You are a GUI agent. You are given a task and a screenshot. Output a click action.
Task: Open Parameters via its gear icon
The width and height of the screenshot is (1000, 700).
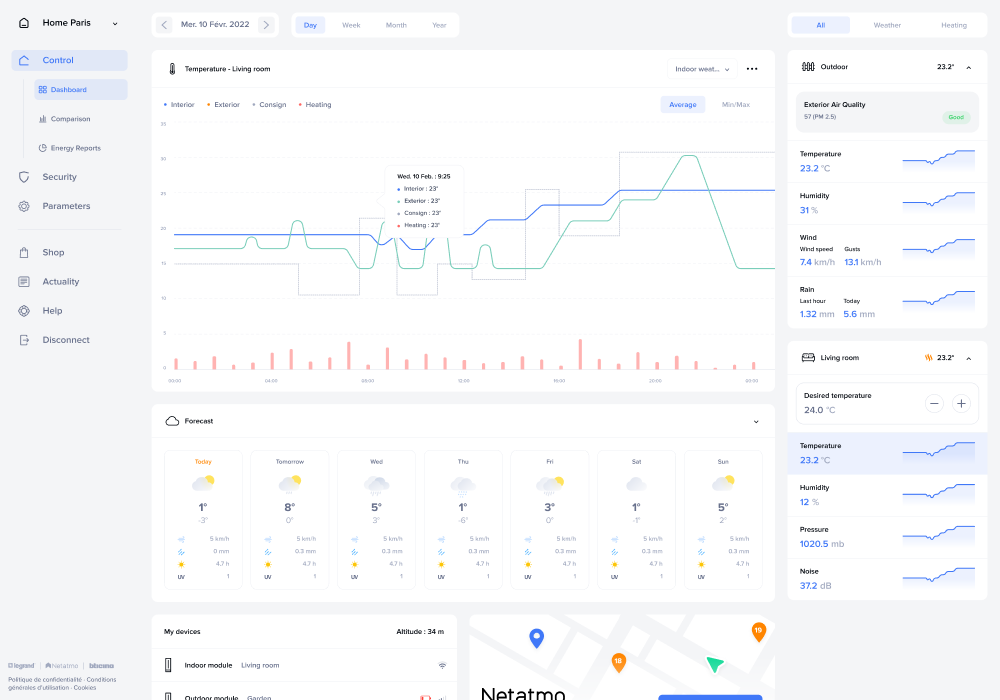click(22, 206)
